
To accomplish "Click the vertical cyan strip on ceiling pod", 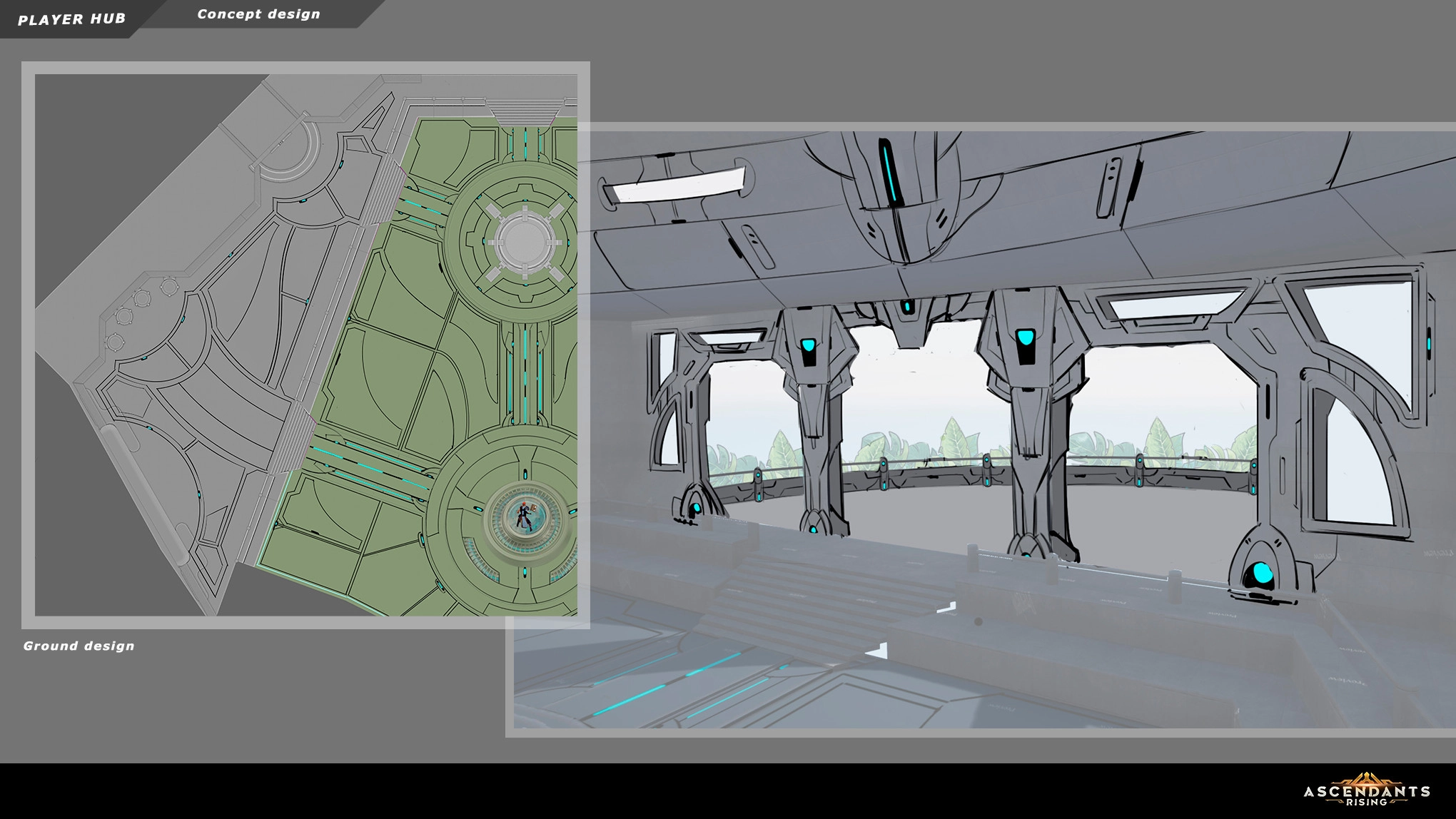I will (889, 173).
